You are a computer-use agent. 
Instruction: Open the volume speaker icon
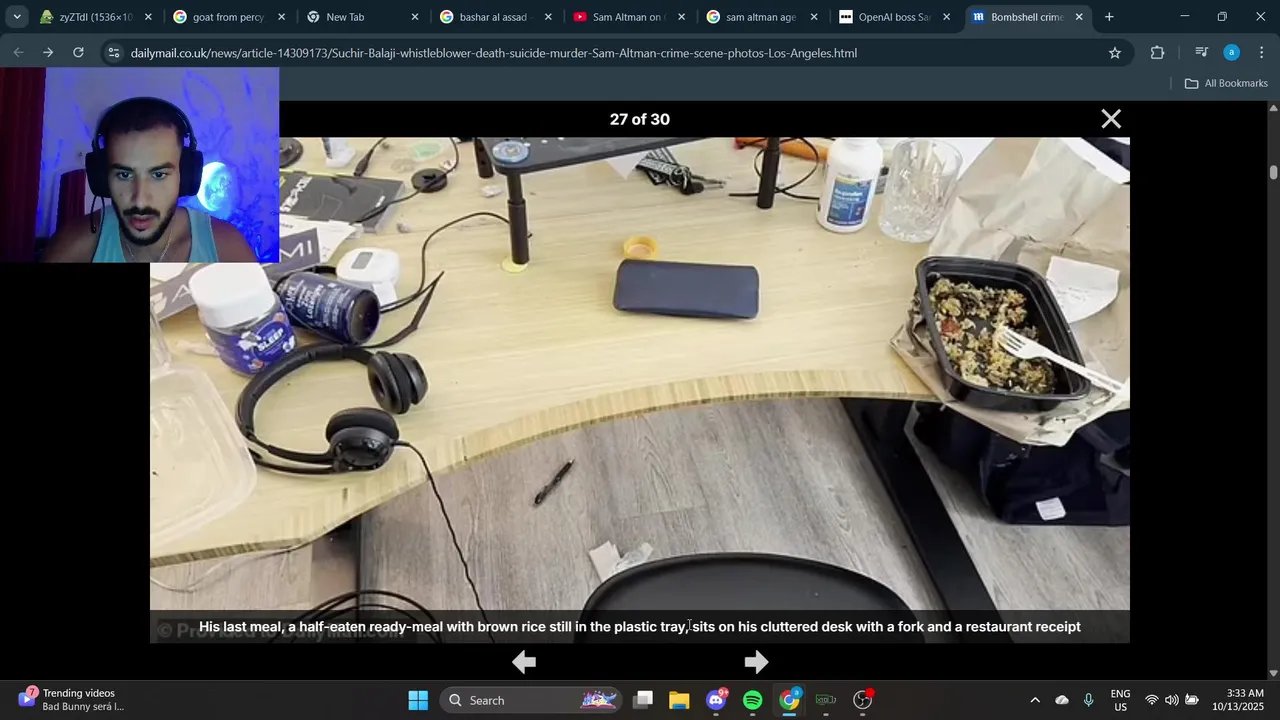(x=1172, y=700)
